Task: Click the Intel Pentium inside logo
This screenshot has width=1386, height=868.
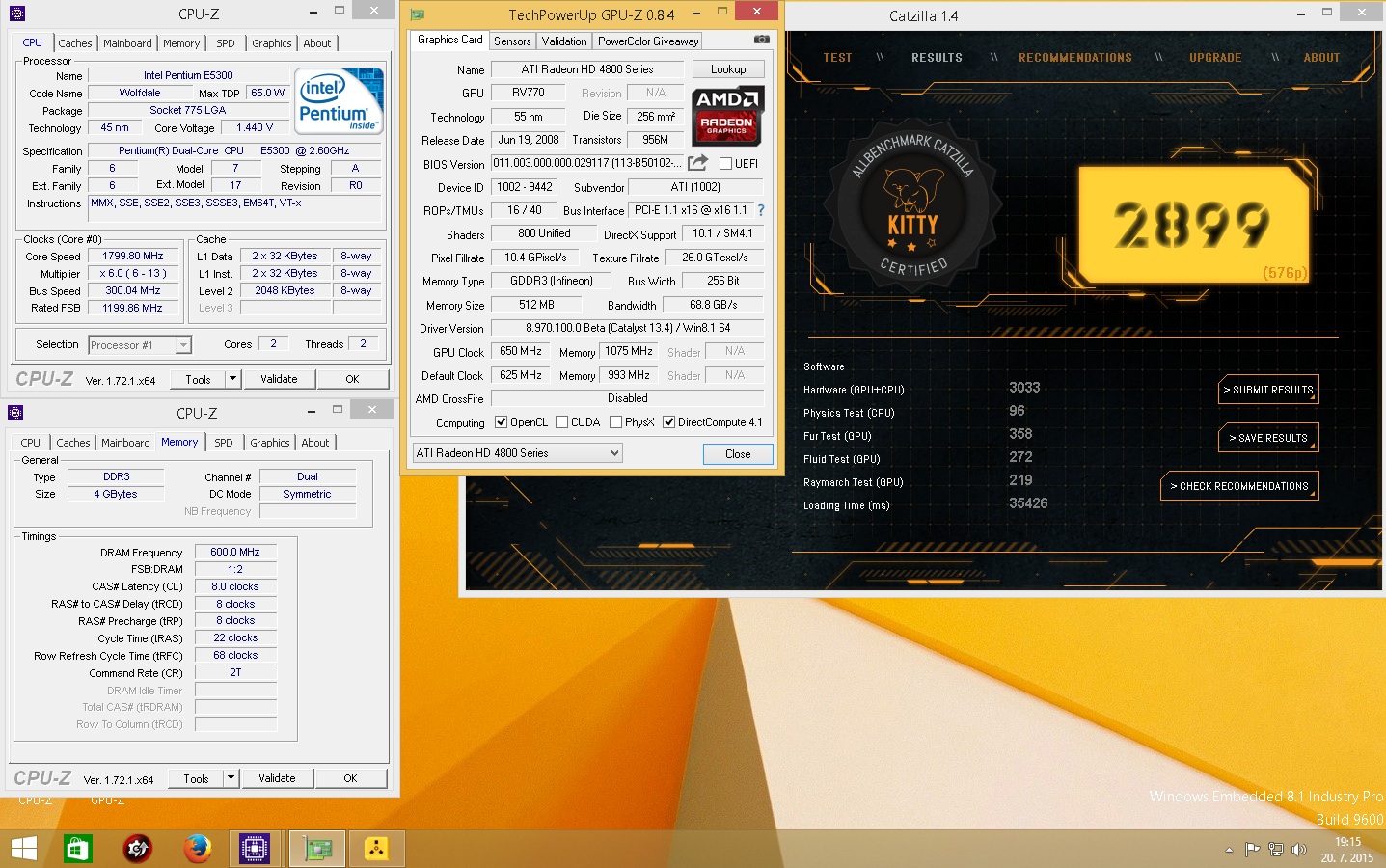Action: click(x=339, y=100)
